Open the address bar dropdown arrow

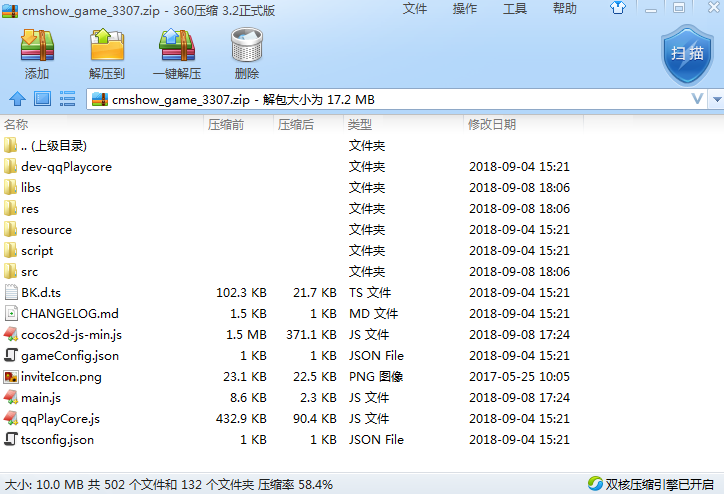(x=717, y=99)
